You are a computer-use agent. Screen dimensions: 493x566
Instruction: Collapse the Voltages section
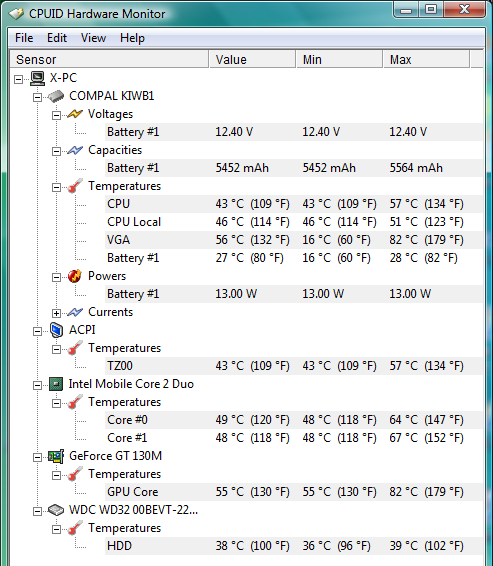click(x=56, y=115)
